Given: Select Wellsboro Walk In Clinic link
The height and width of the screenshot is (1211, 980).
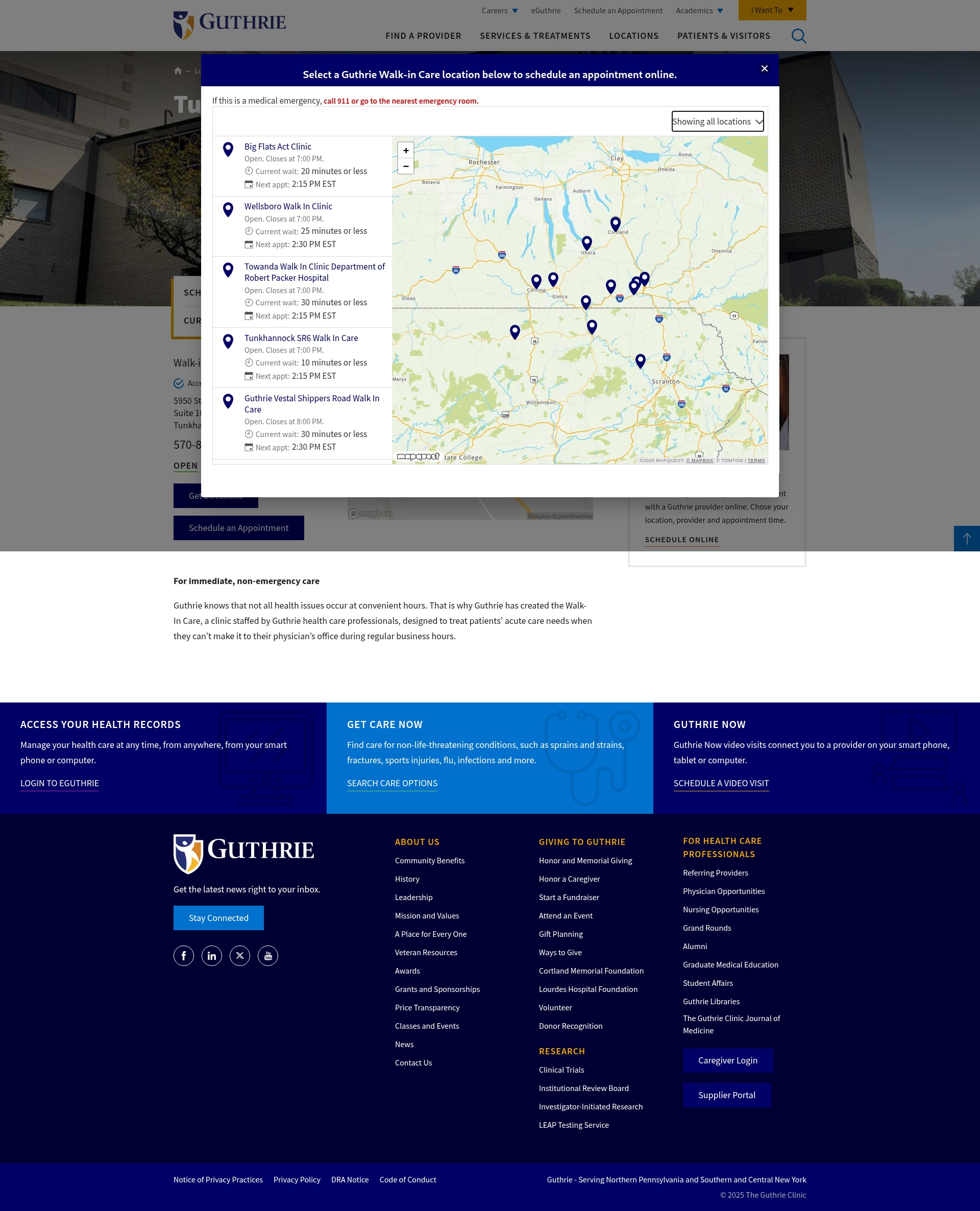Looking at the screenshot, I should tap(288, 206).
